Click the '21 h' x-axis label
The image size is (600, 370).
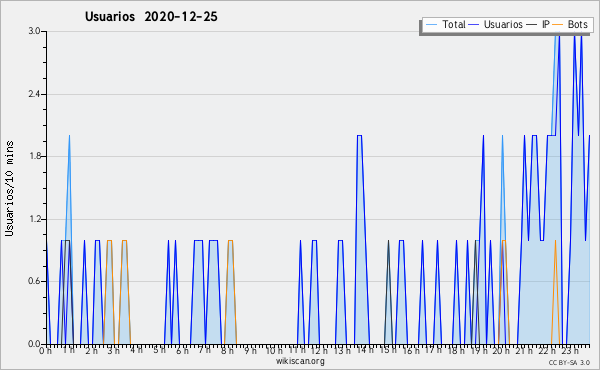[524, 350]
